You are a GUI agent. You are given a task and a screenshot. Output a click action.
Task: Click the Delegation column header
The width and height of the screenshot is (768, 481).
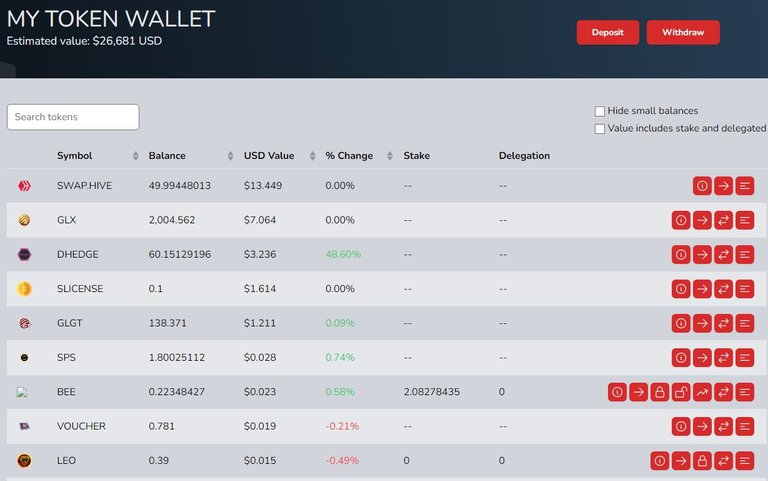[x=524, y=156]
